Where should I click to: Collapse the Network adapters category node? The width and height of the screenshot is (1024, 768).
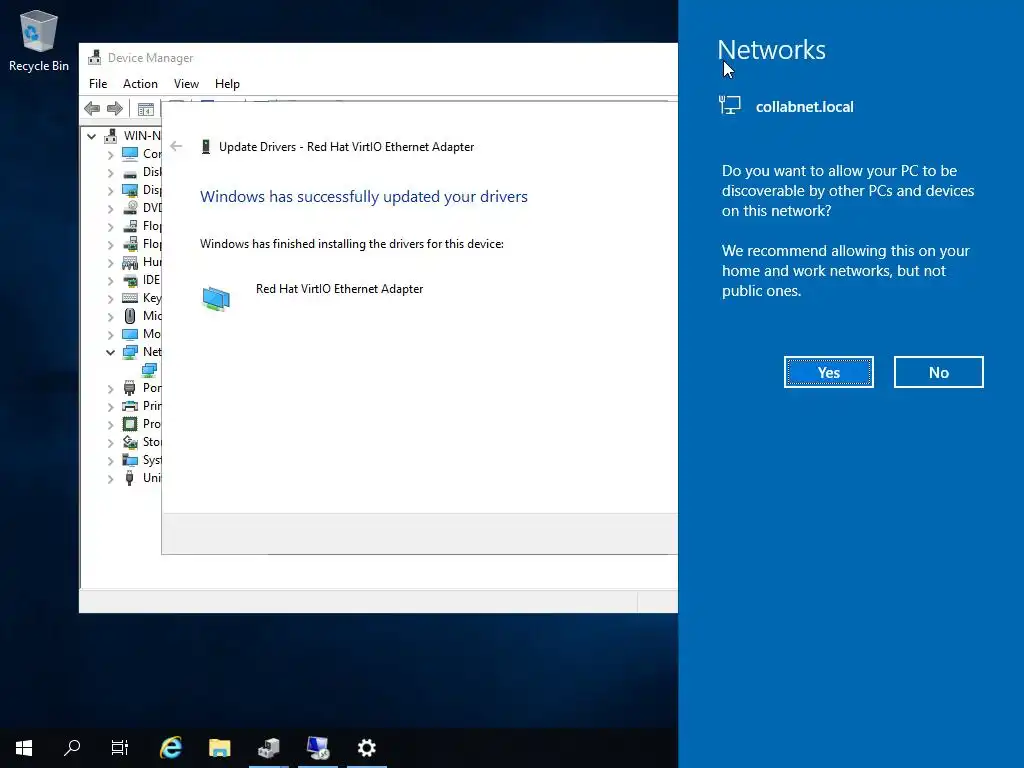[x=110, y=352]
